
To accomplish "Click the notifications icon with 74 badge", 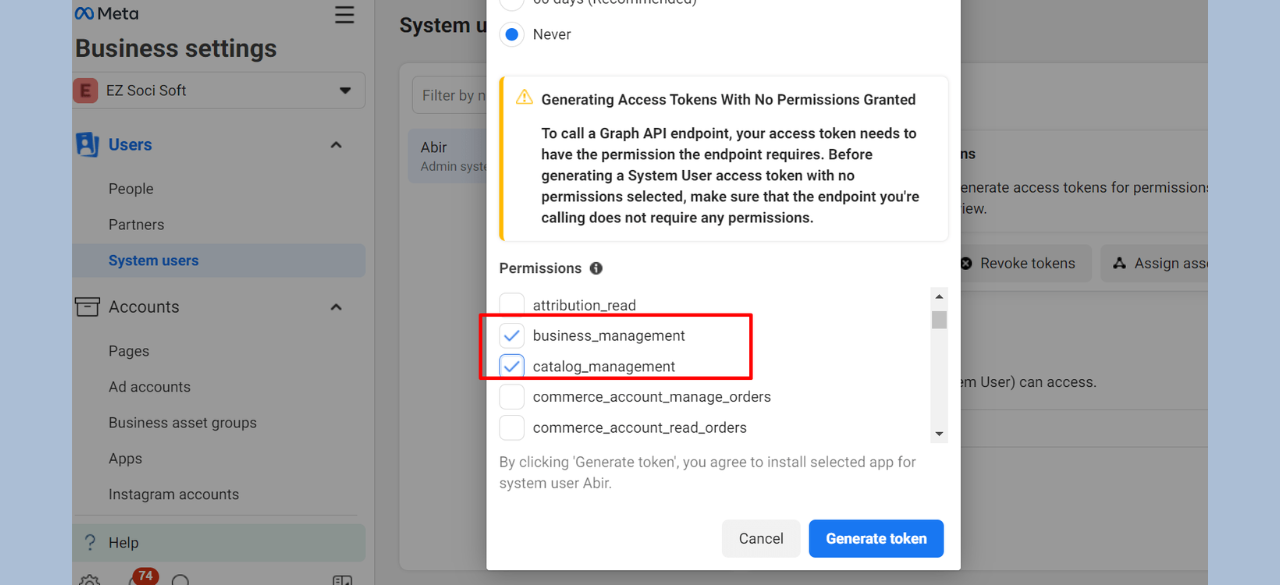I will click(138, 578).
